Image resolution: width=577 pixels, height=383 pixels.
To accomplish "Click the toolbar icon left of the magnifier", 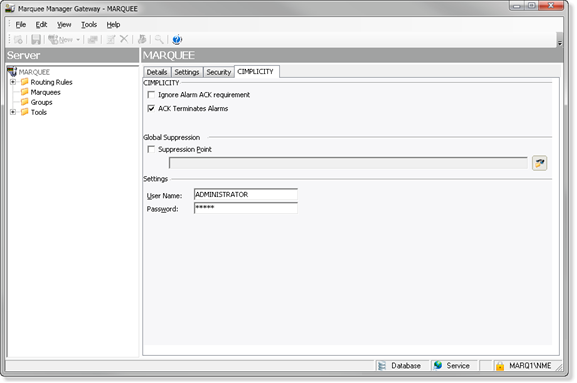I will coord(142,39).
